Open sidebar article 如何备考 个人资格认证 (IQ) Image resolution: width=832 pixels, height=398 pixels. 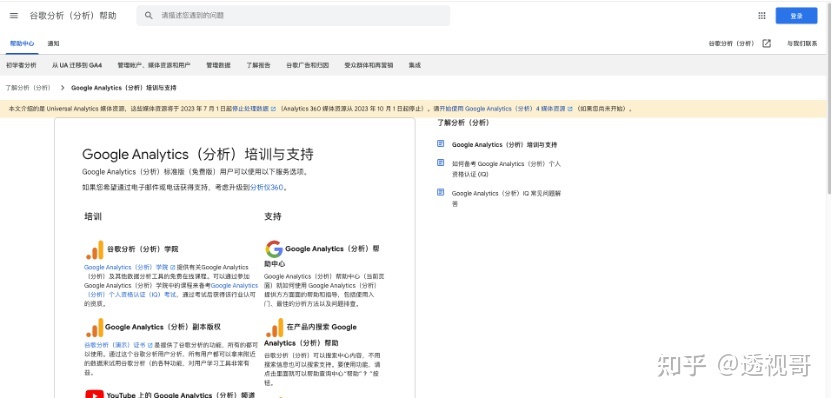506,169
